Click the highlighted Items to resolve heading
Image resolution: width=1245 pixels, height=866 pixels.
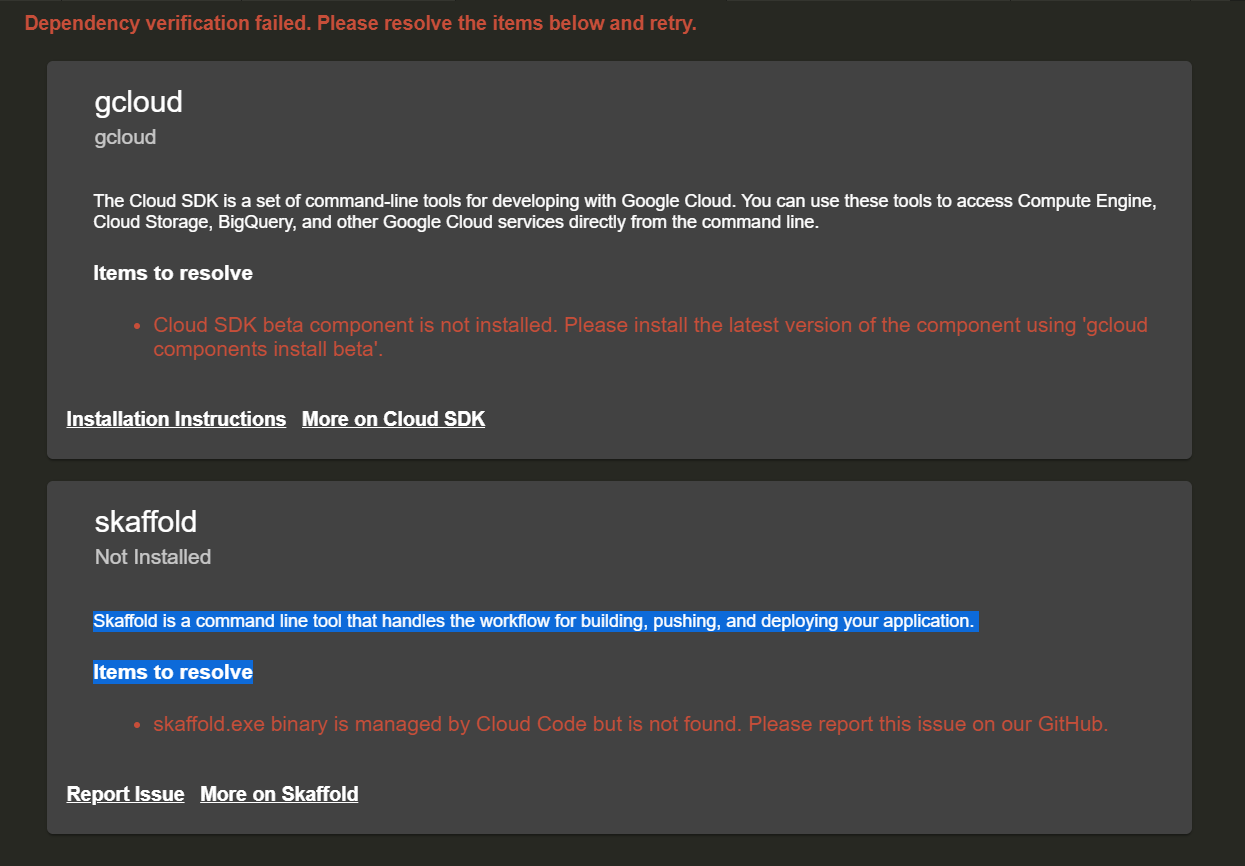[x=172, y=671]
